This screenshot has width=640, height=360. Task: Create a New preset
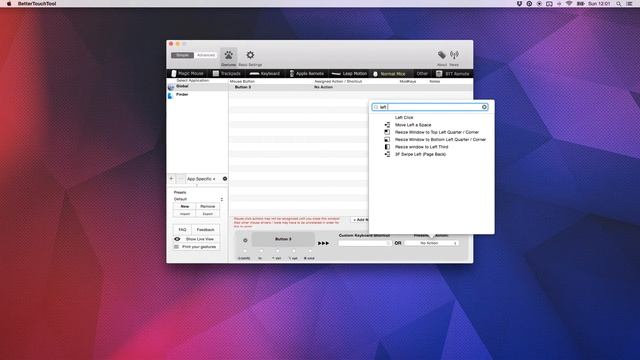(184, 207)
